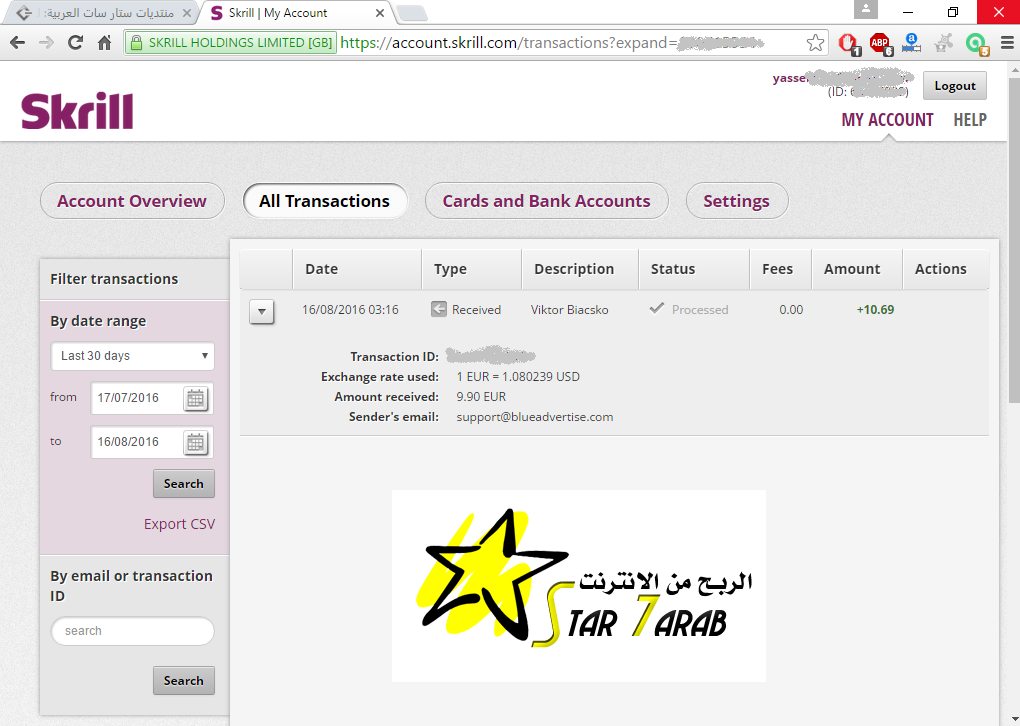Reload the page with browser refresh icon
Viewport: 1020px width, 726px height.
pos(75,43)
